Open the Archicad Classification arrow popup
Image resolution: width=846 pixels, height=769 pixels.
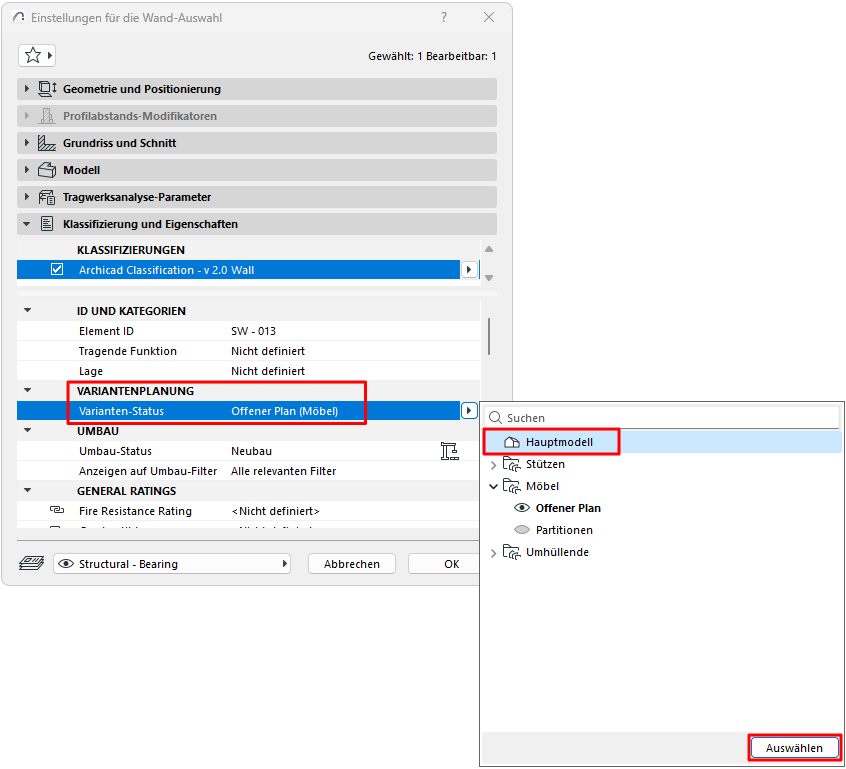point(469,269)
